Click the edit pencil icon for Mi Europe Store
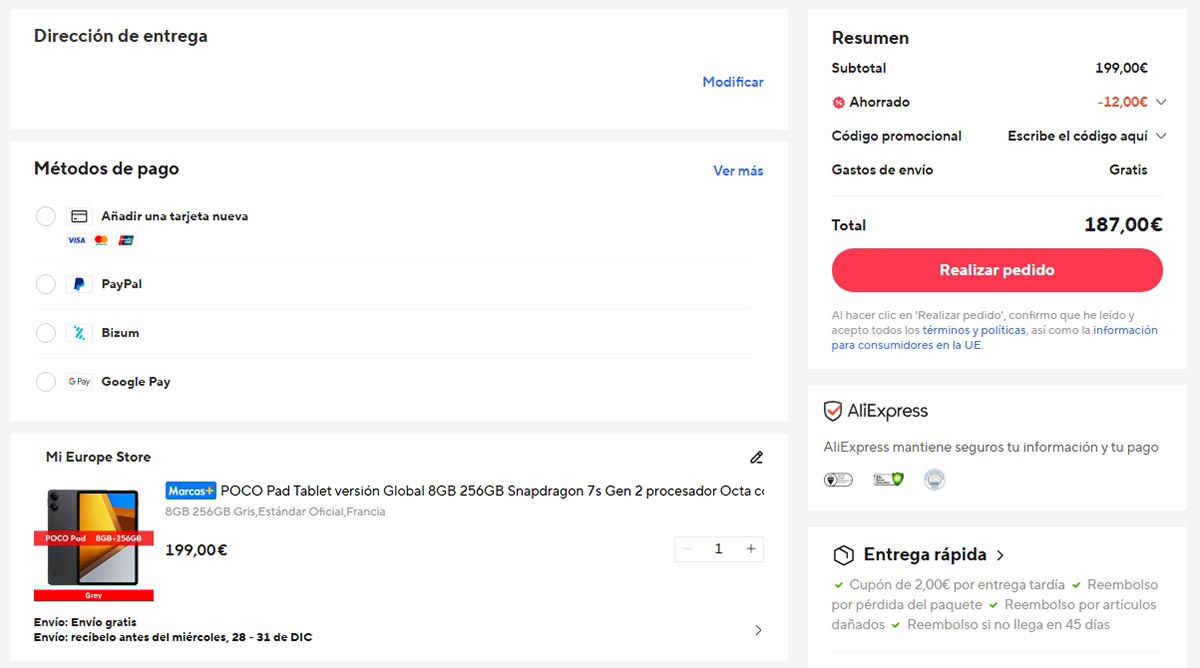Viewport: 1200px width, 668px height. coord(756,458)
